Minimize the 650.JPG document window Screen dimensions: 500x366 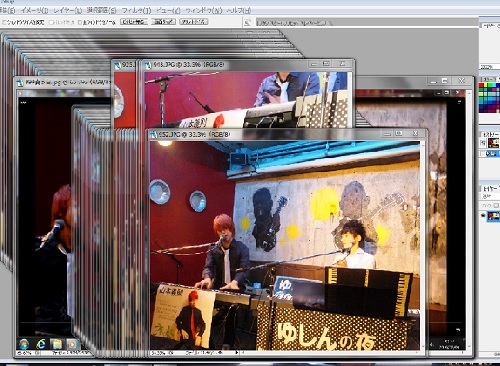(x=387, y=134)
